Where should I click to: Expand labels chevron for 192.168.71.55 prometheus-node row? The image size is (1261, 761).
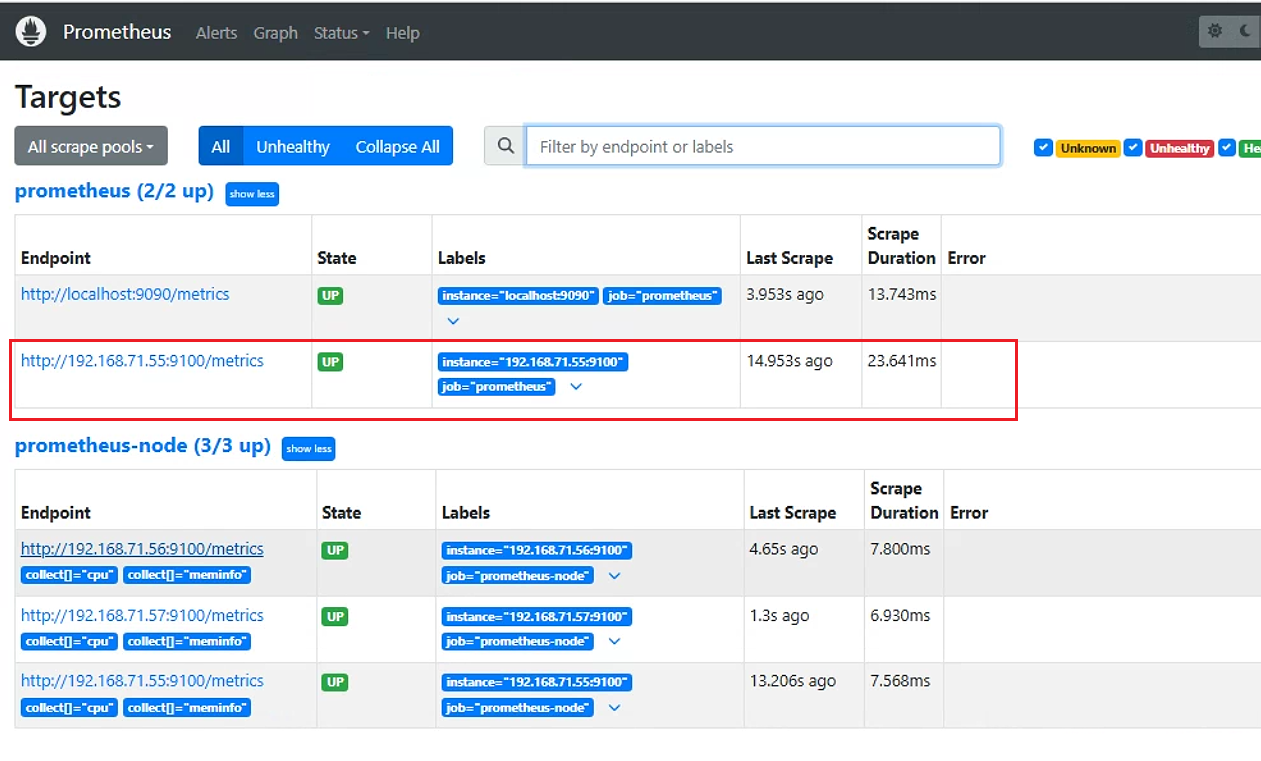tap(615, 708)
